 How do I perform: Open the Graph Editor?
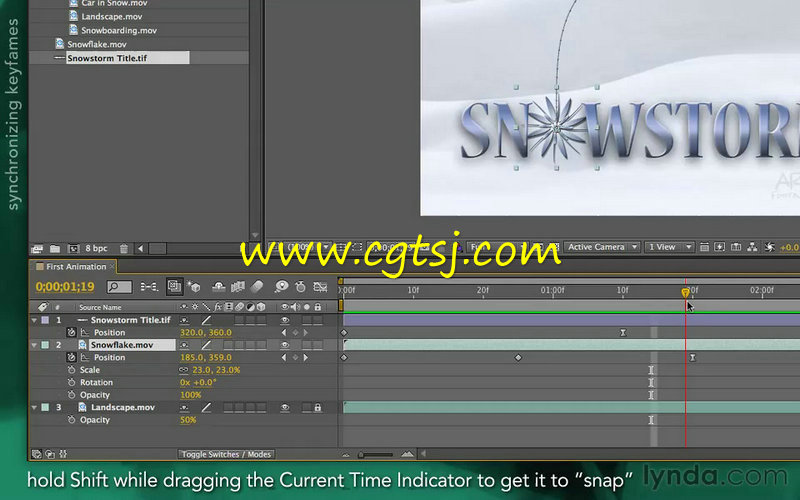(320, 287)
